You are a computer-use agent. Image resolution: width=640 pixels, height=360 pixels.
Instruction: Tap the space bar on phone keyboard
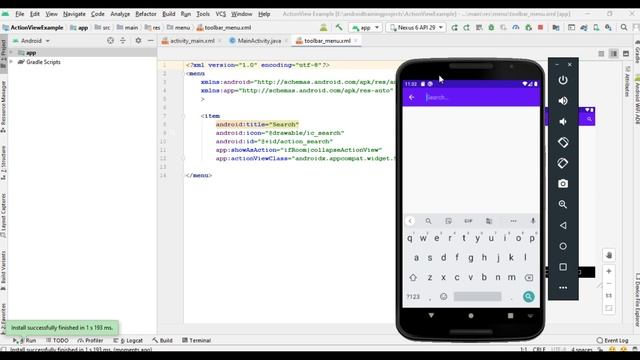[x=477, y=296]
